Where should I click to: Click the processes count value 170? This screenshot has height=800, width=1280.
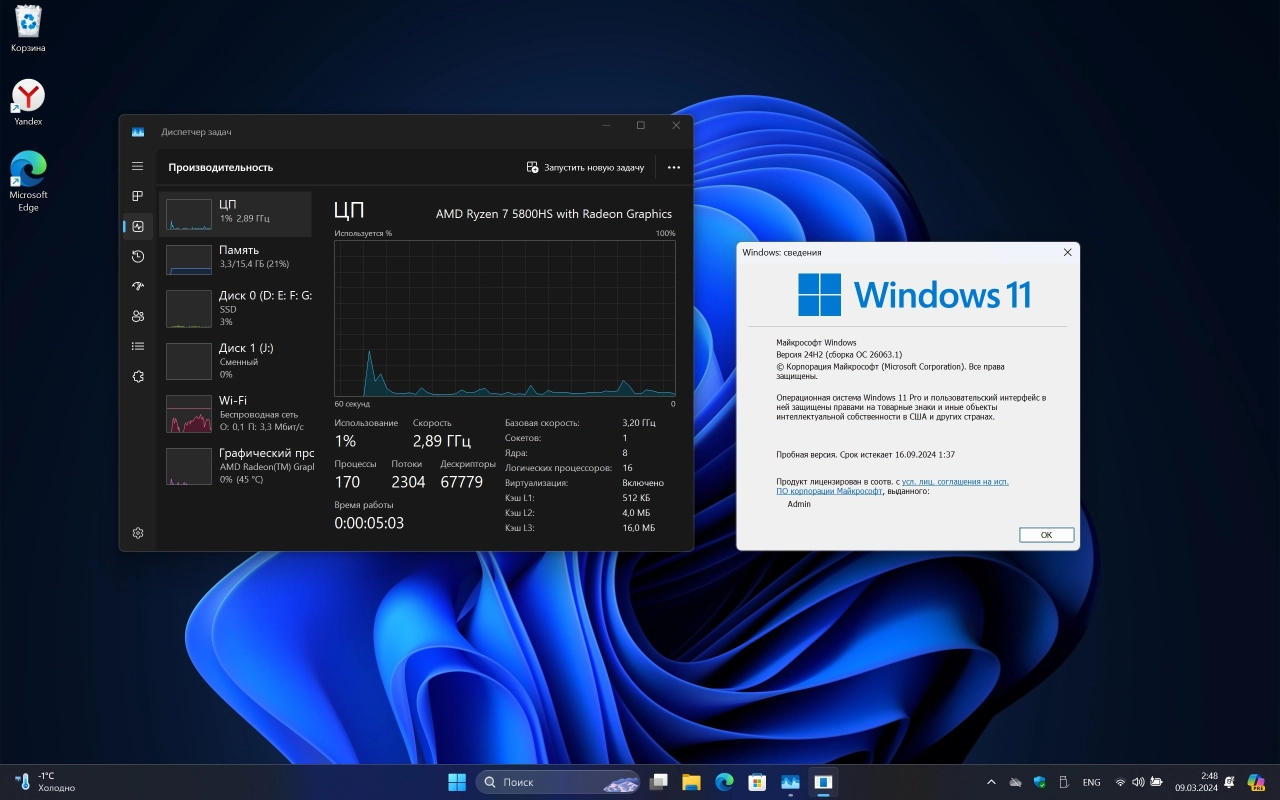pyautogui.click(x=347, y=482)
